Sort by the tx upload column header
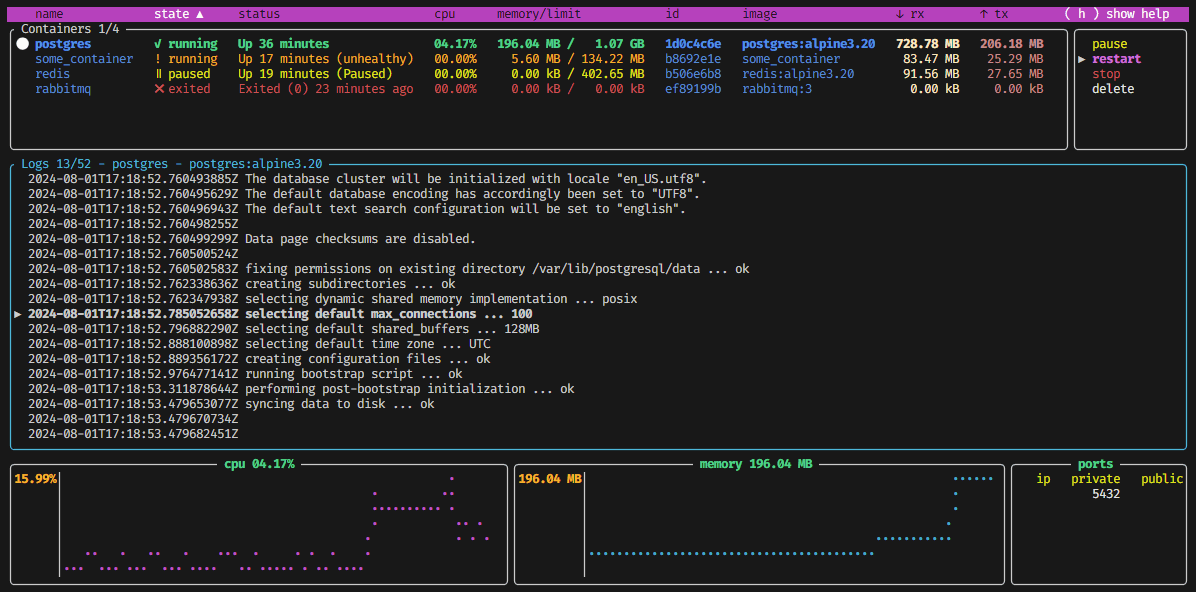The width and height of the screenshot is (1196, 592). pos(993,14)
